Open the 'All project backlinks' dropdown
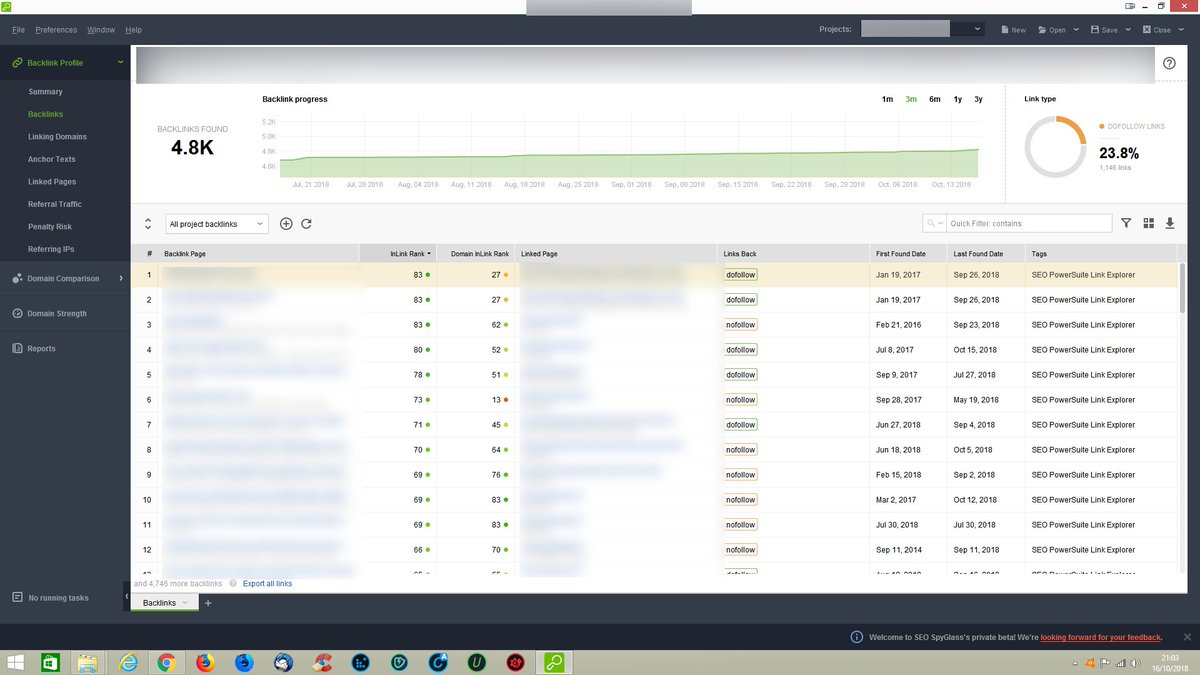The image size is (1200, 675). pyautogui.click(x=217, y=224)
